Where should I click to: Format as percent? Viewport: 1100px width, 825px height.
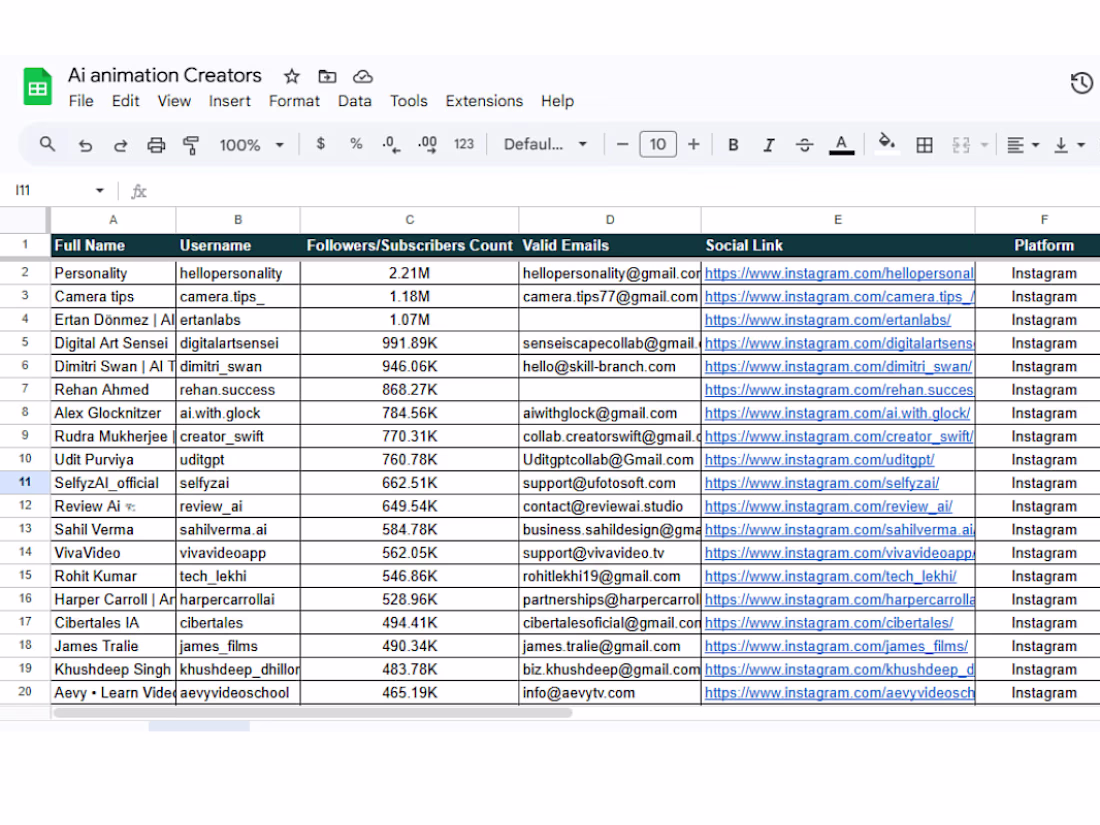pos(356,144)
